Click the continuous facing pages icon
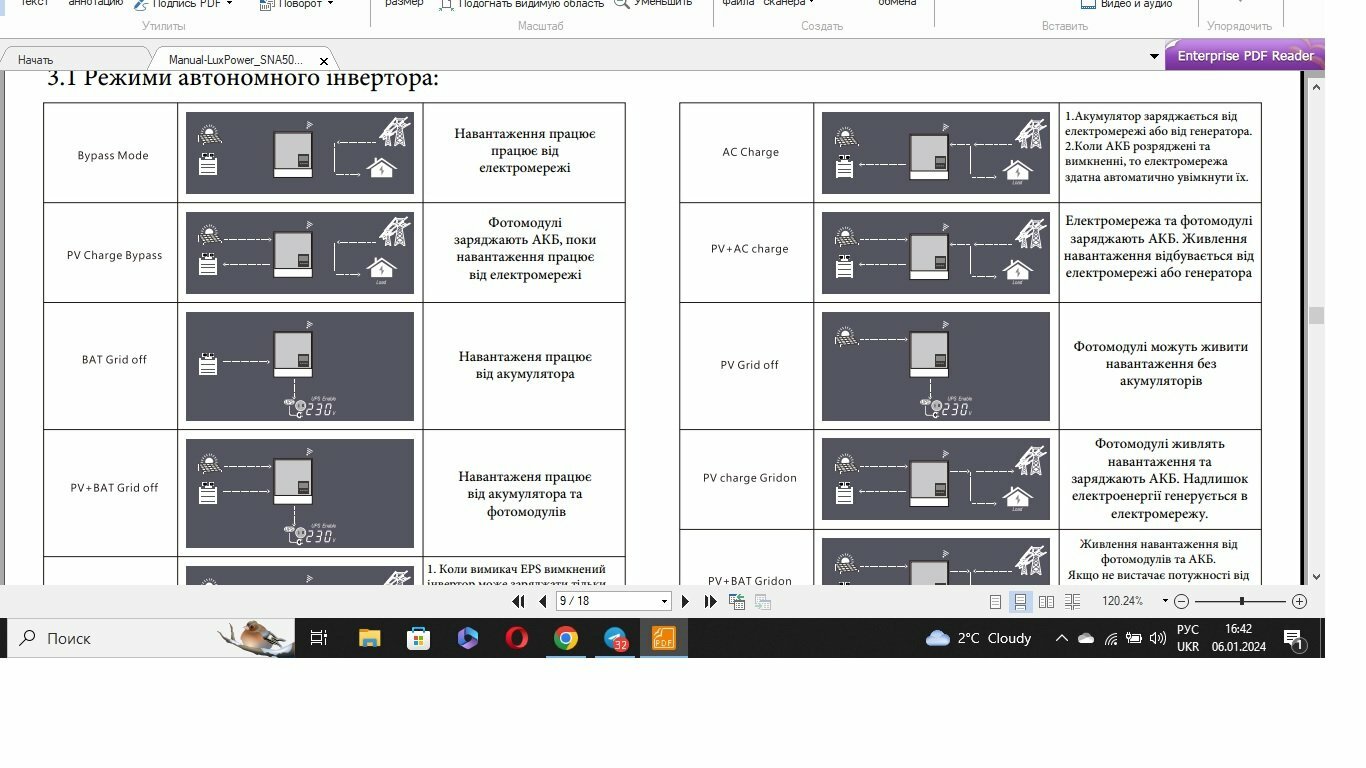This screenshot has height=768, width=1366. pyautogui.click(x=1072, y=601)
